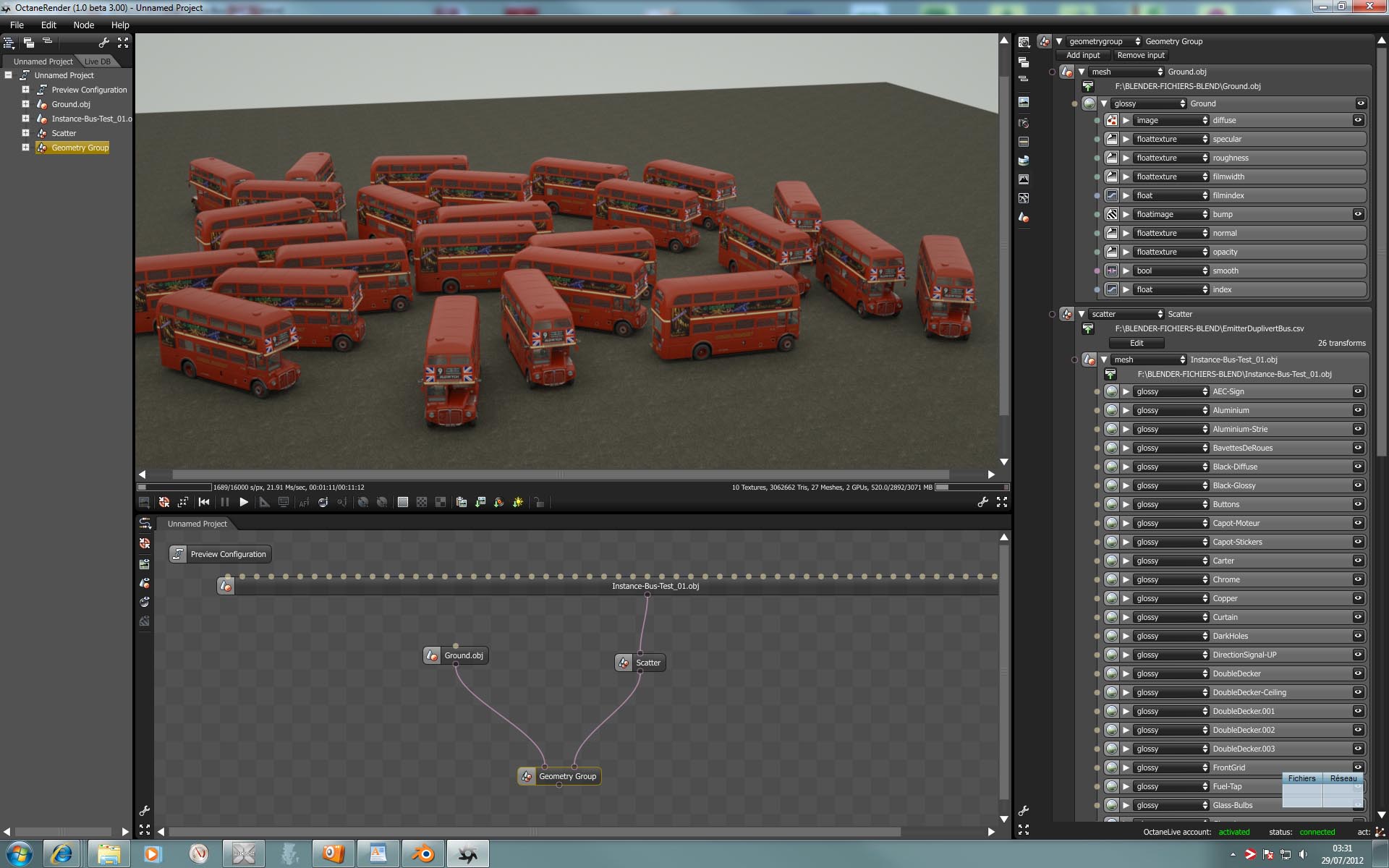Click wrench icon in outliner toolbar
The image size is (1389, 868).
pos(103,43)
